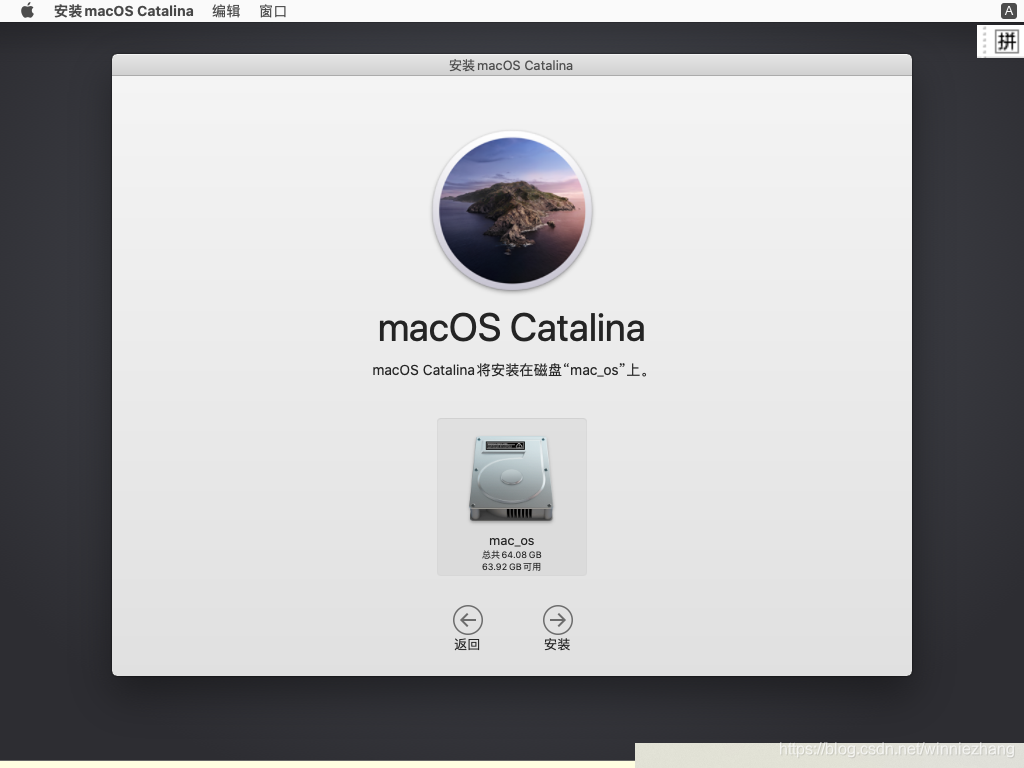
Task: Click the window title 安装 macOS Catalina
Action: tap(511, 65)
